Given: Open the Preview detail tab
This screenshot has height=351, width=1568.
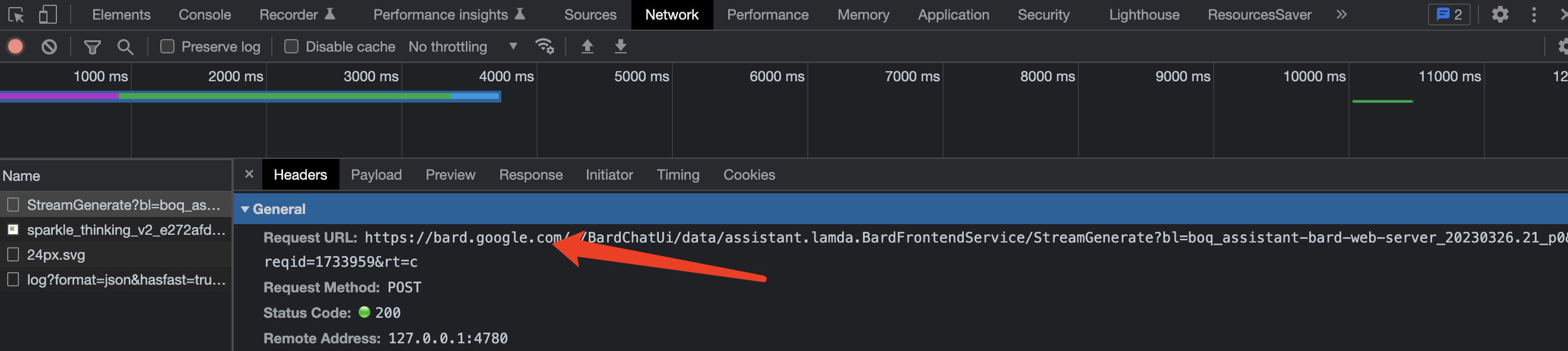Looking at the screenshot, I should click(x=450, y=174).
